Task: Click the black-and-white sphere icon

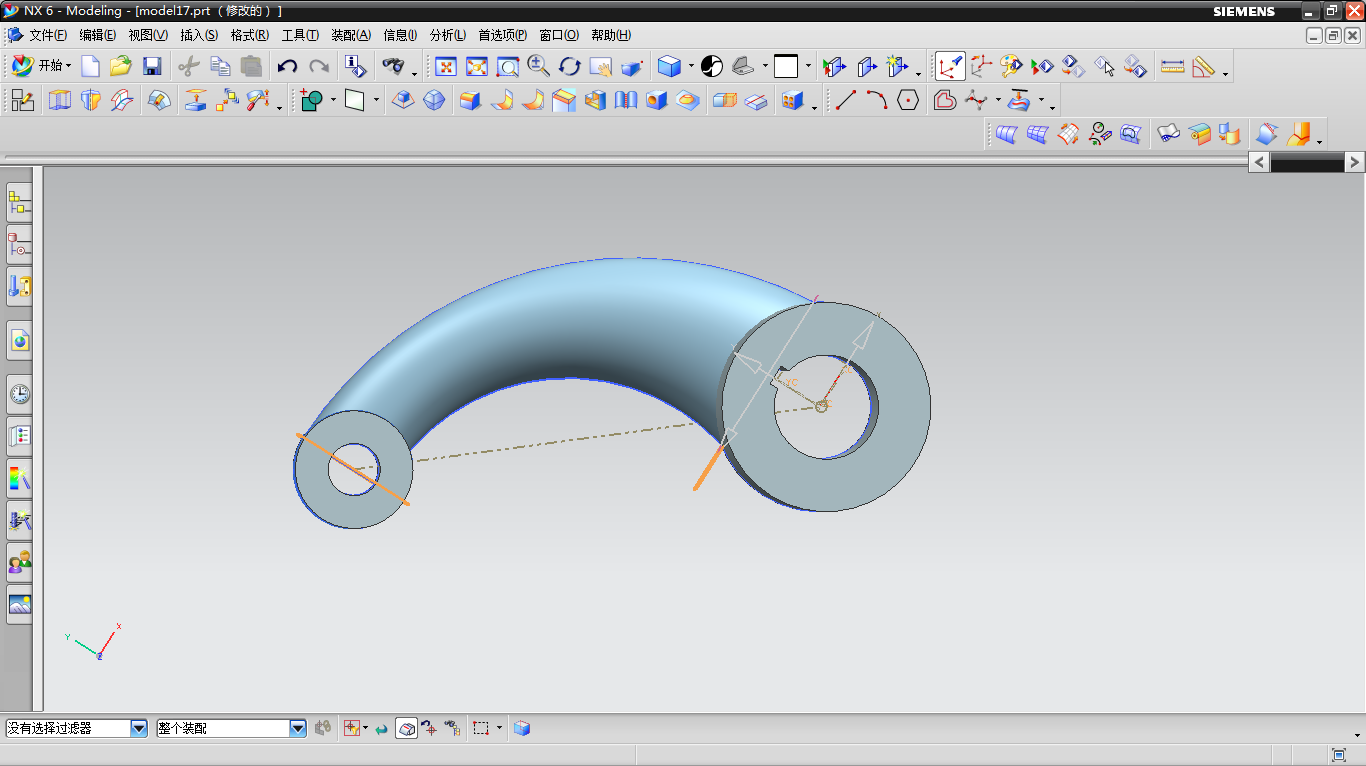Action: click(712, 67)
